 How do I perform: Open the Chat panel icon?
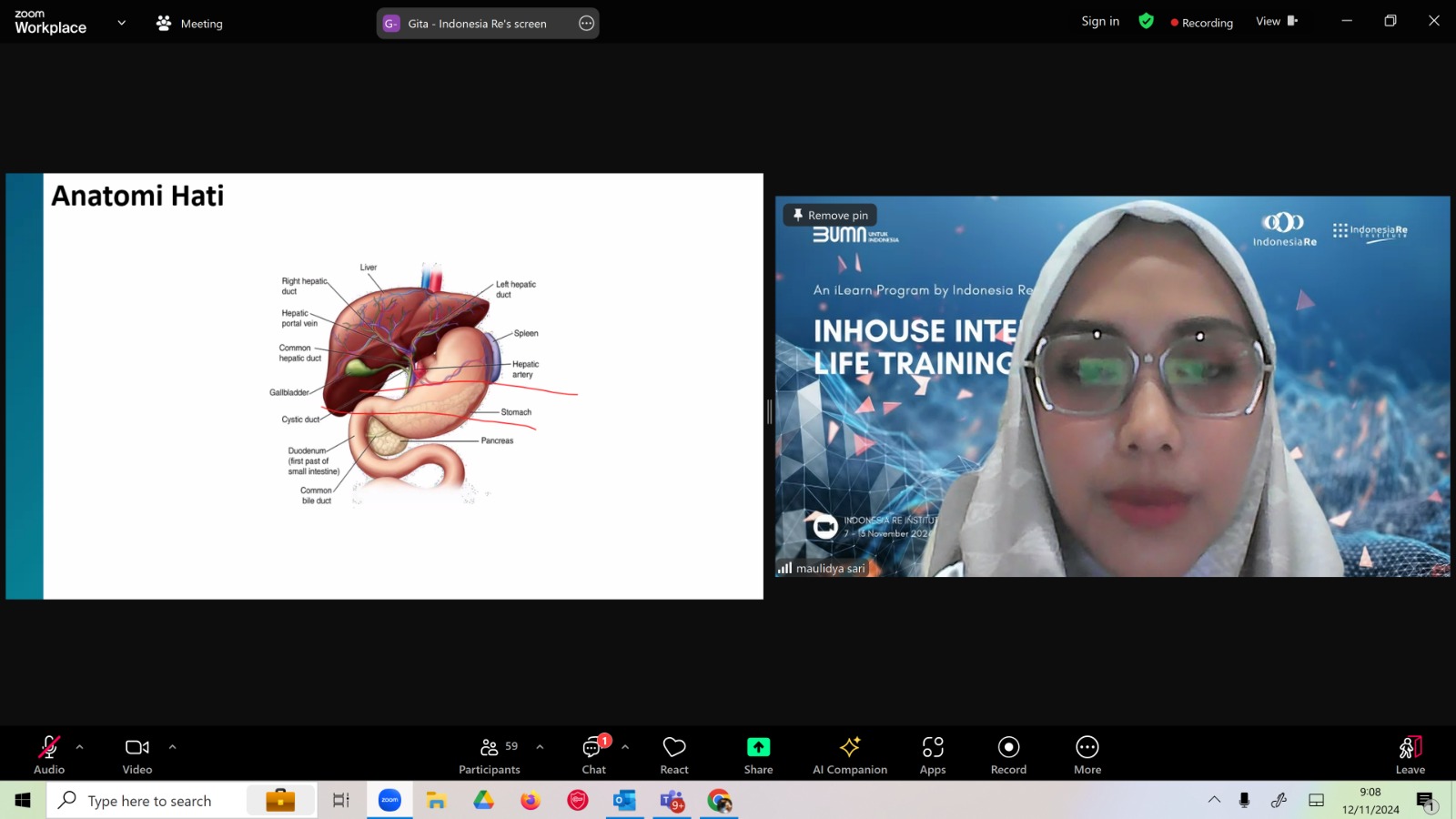(594, 754)
